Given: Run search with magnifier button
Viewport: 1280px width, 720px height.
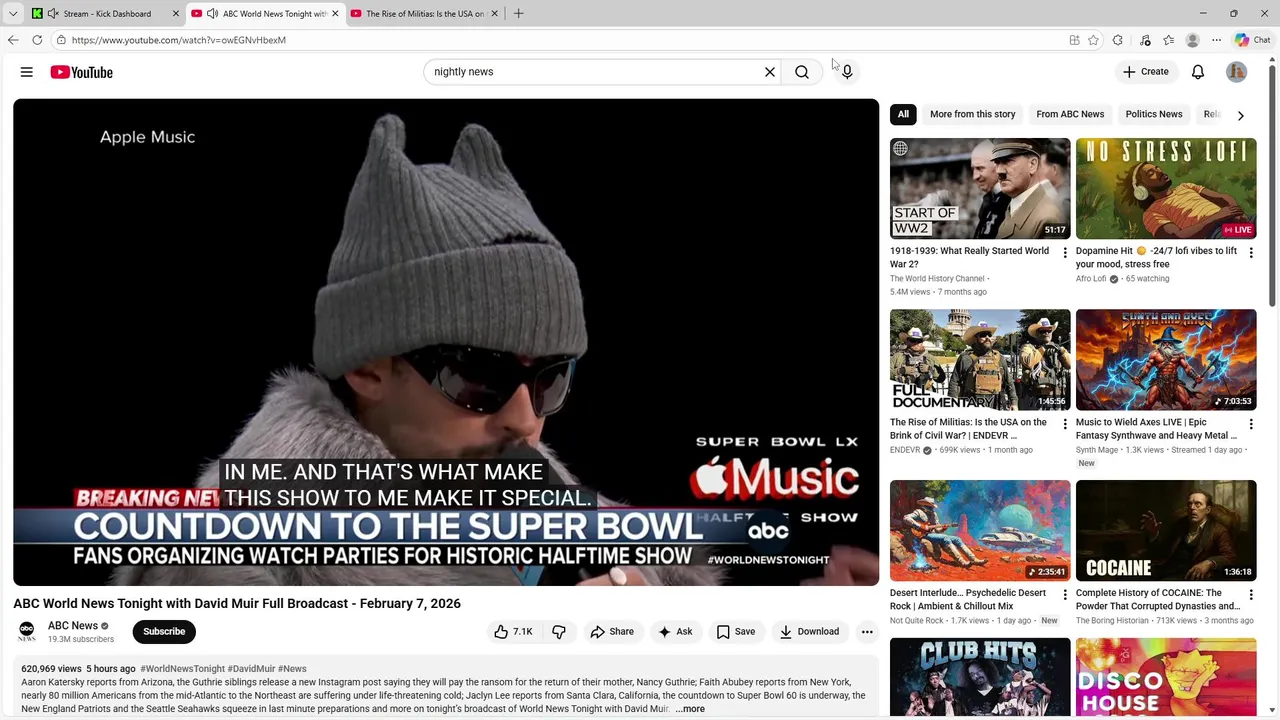Looking at the screenshot, I should pyautogui.click(x=802, y=72).
